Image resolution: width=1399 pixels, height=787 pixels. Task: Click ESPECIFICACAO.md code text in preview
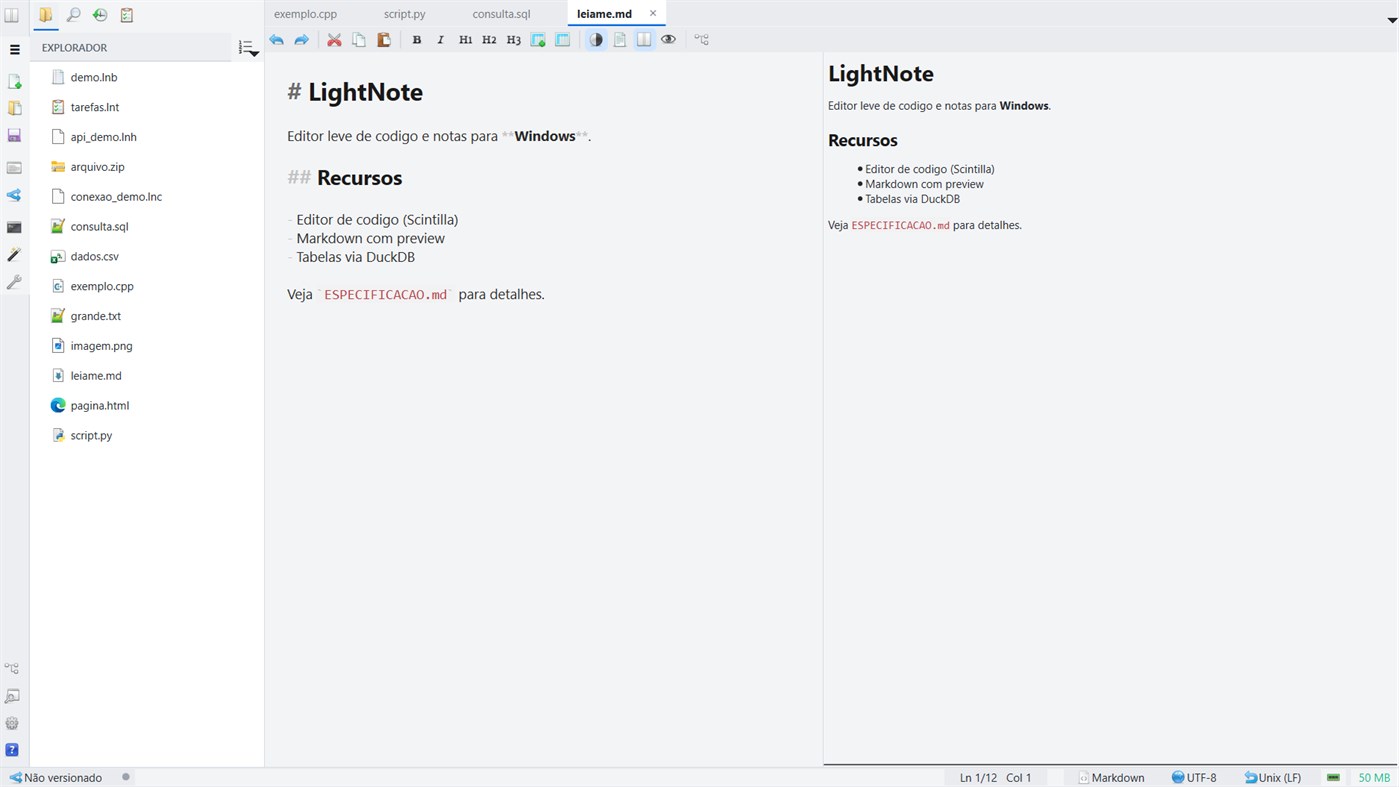900,226
